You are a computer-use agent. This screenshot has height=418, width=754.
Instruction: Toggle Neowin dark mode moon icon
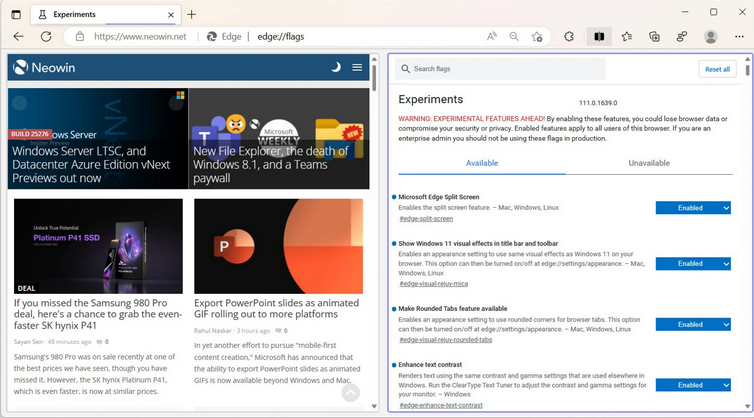(x=337, y=67)
